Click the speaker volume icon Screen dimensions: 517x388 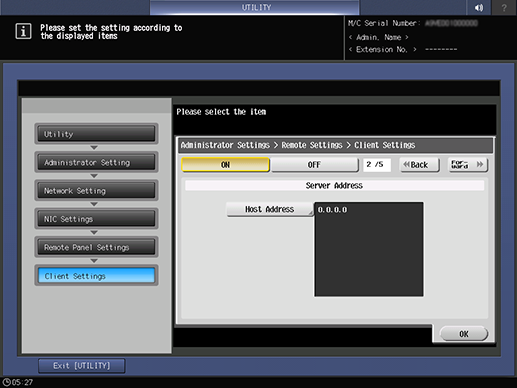479,7
